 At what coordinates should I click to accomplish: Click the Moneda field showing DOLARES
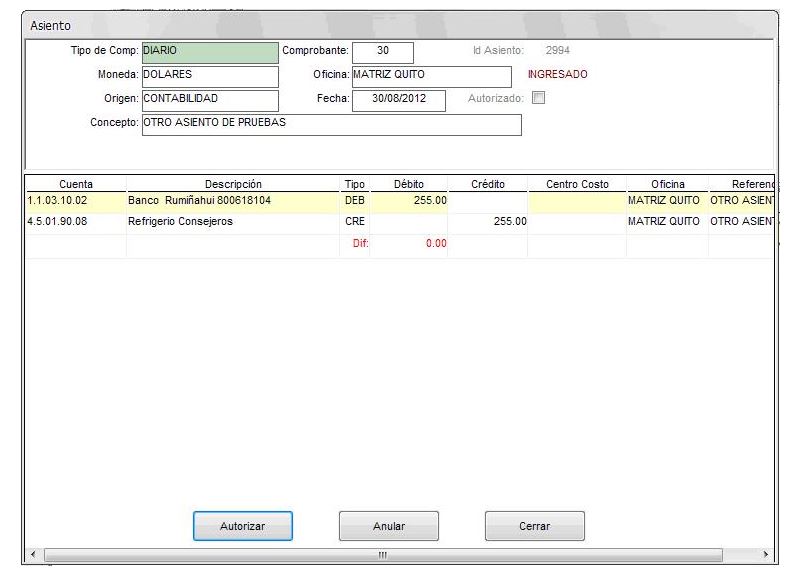point(210,76)
